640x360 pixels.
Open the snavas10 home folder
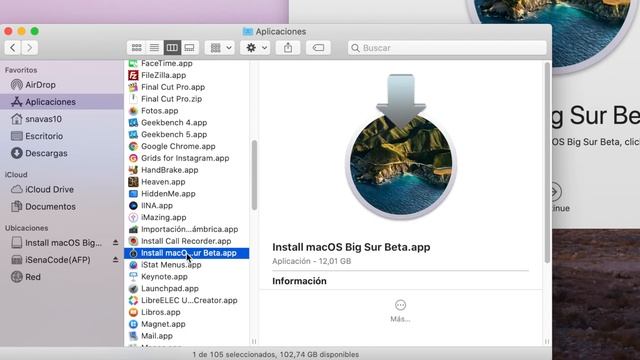pyautogui.click(x=43, y=119)
